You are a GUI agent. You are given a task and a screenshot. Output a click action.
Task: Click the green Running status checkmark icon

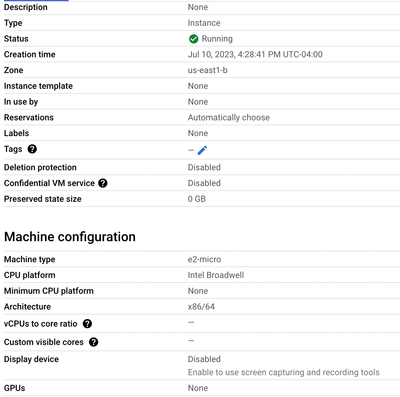(193, 39)
